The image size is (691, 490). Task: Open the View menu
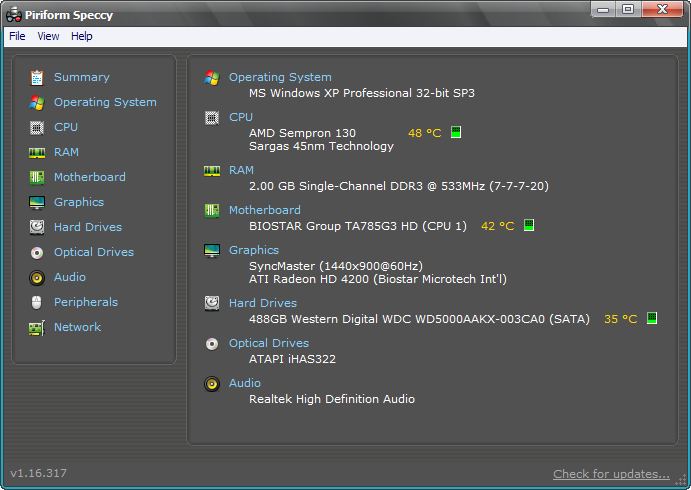48,36
